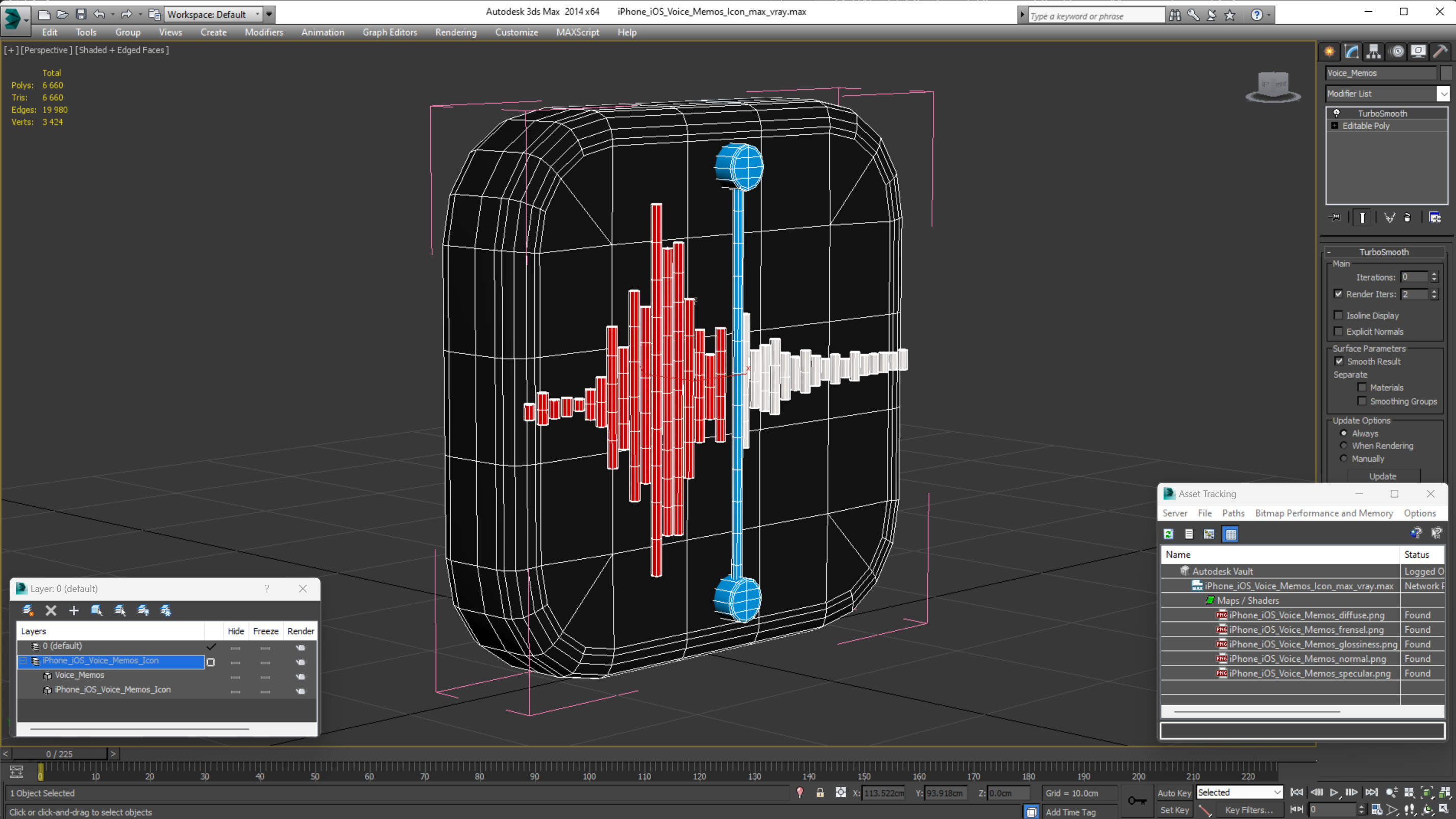Click horizontal scrollbar in Asset Tracking
1456x819 pixels.
click(1257, 712)
